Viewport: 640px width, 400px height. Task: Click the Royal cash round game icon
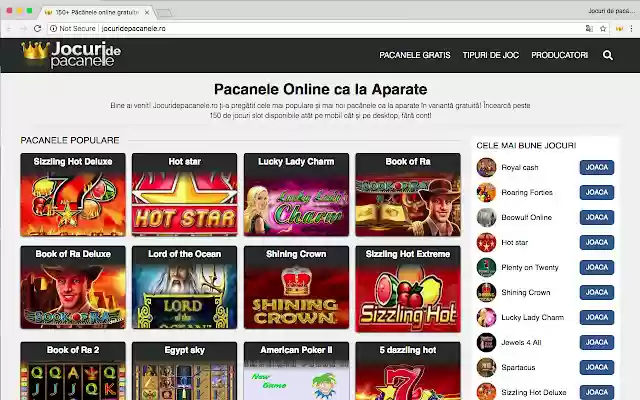486,167
